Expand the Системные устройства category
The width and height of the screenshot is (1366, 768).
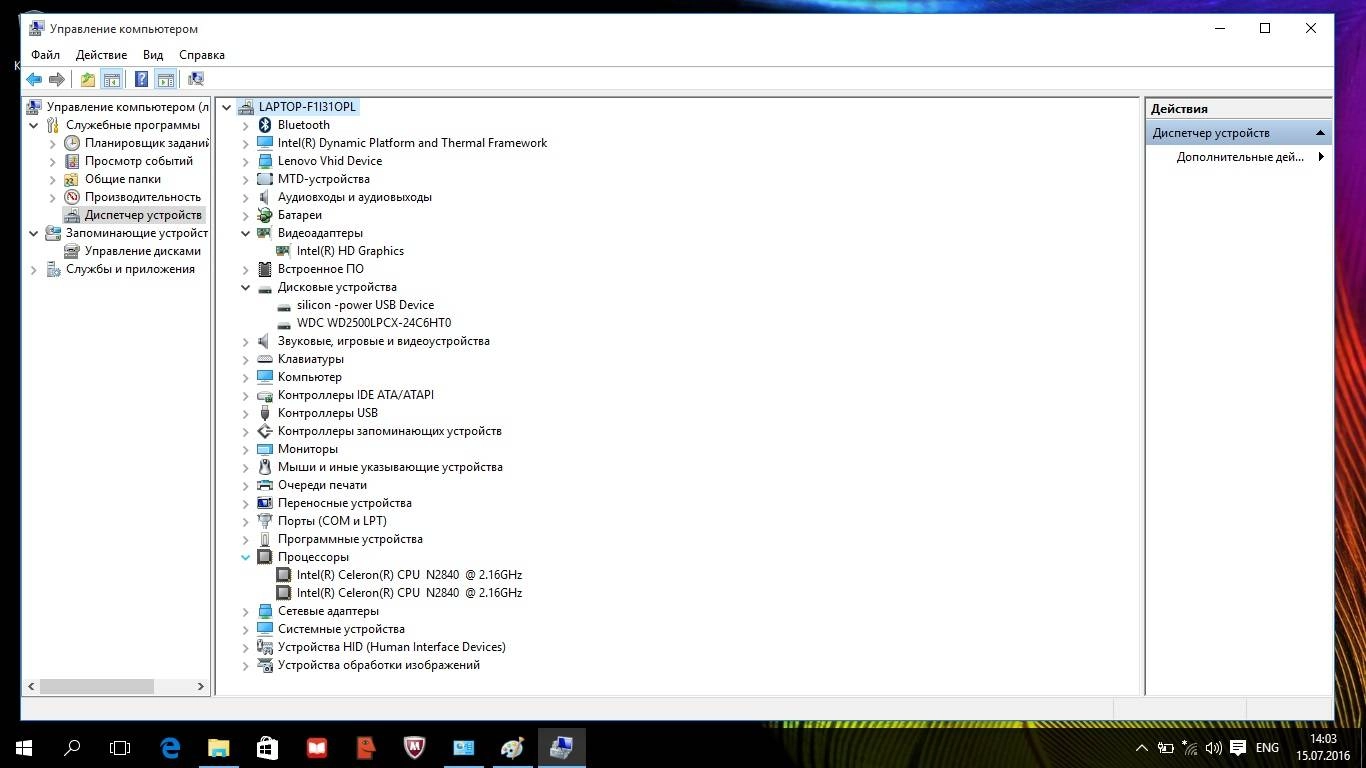tap(246, 629)
